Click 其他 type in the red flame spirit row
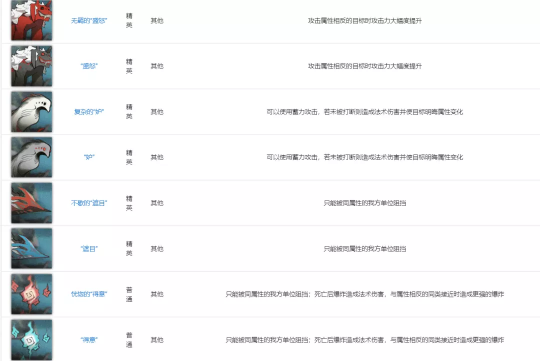The height and width of the screenshot is (361, 540). (x=157, y=294)
